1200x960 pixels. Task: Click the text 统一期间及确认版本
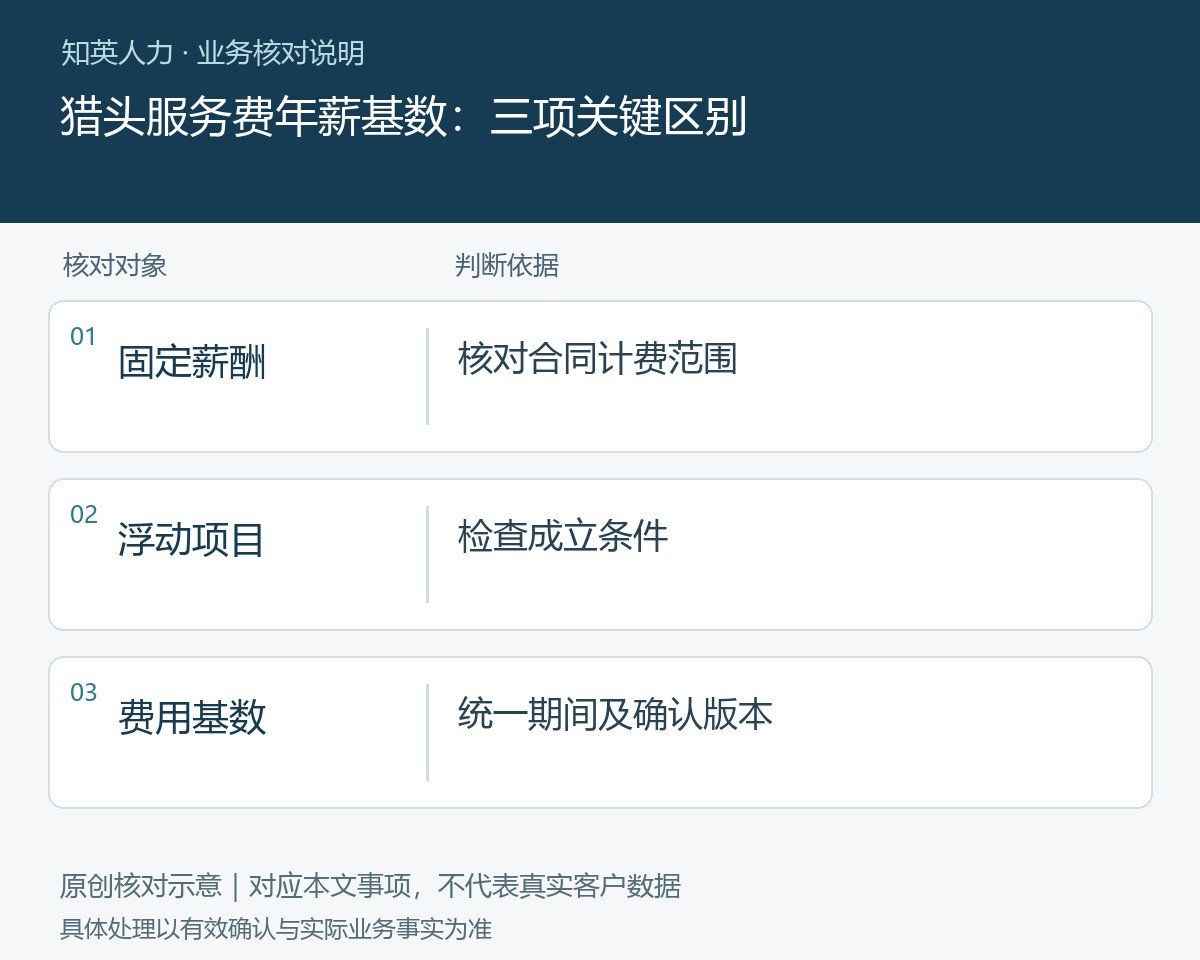coord(615,714)
